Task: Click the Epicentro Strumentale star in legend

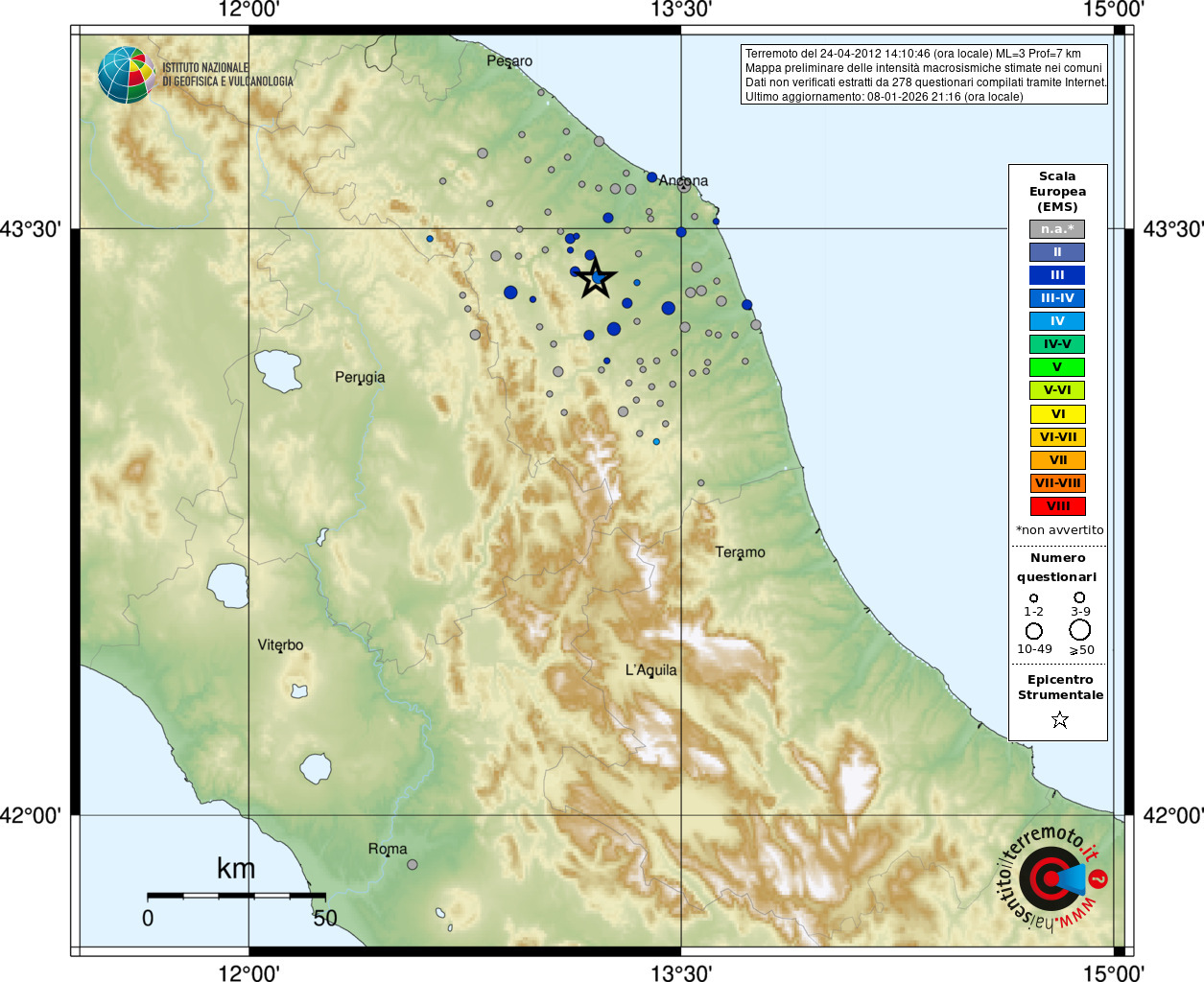Action: (1060, 719)
